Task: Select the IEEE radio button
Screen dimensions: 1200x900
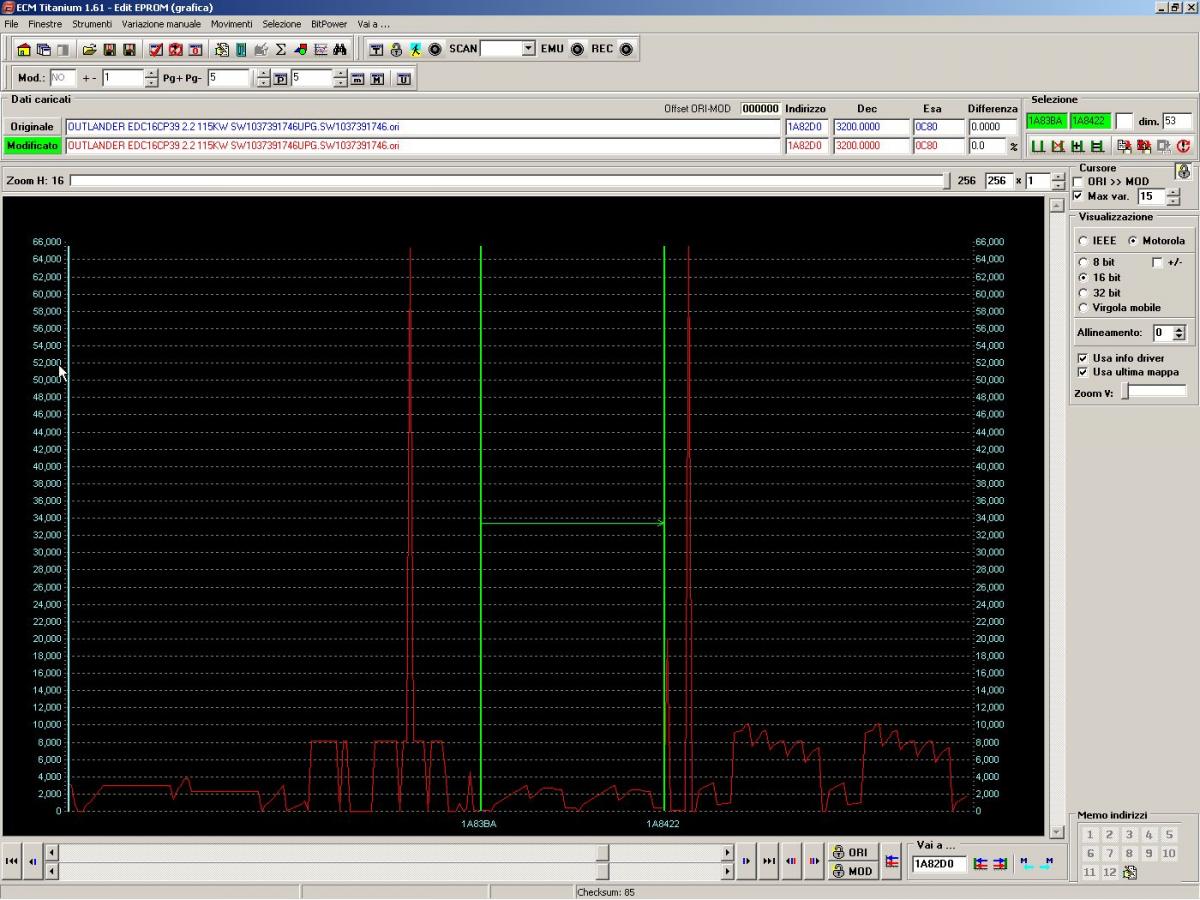Action: (1083, 241)
